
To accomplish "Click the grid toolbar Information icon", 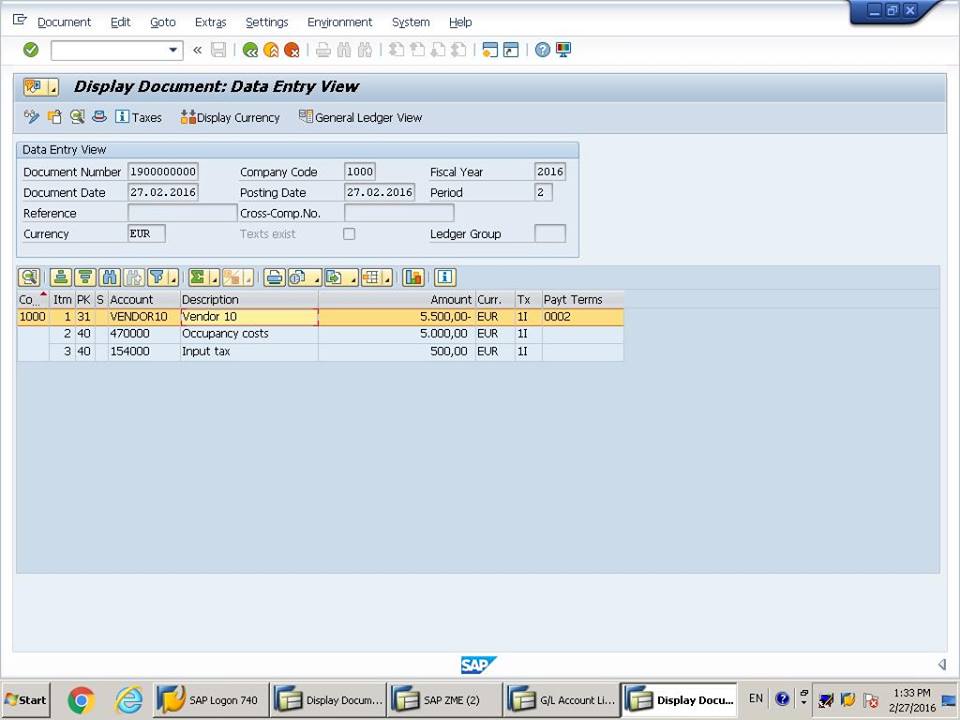I will pos(445,277).
